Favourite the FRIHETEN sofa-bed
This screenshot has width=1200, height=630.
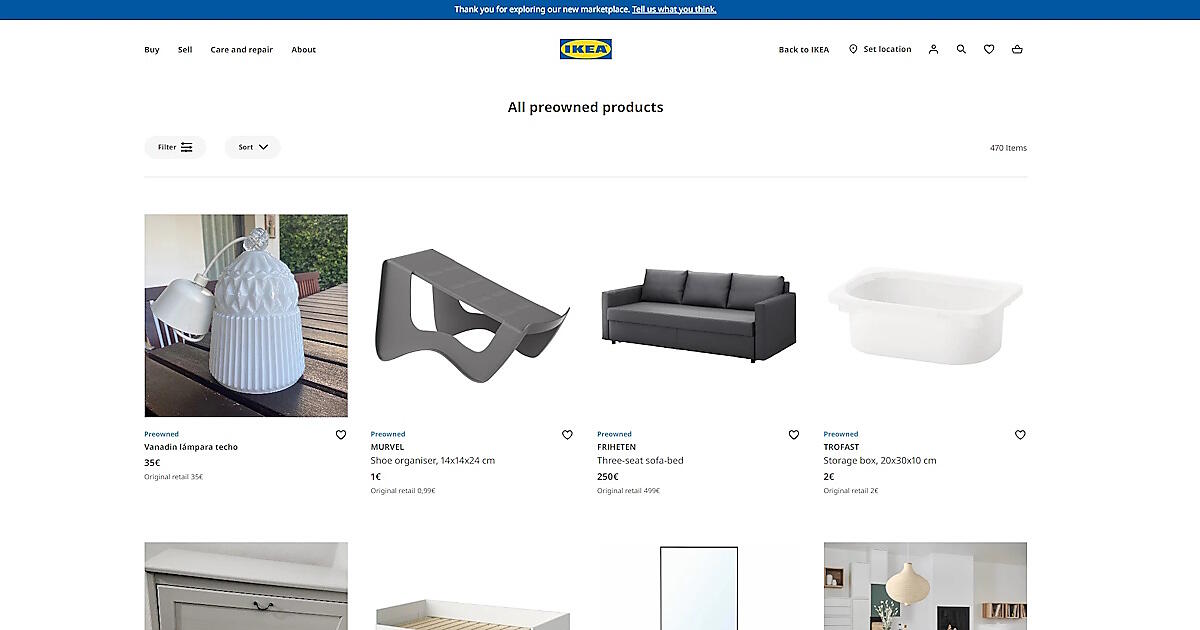(794, 435)
